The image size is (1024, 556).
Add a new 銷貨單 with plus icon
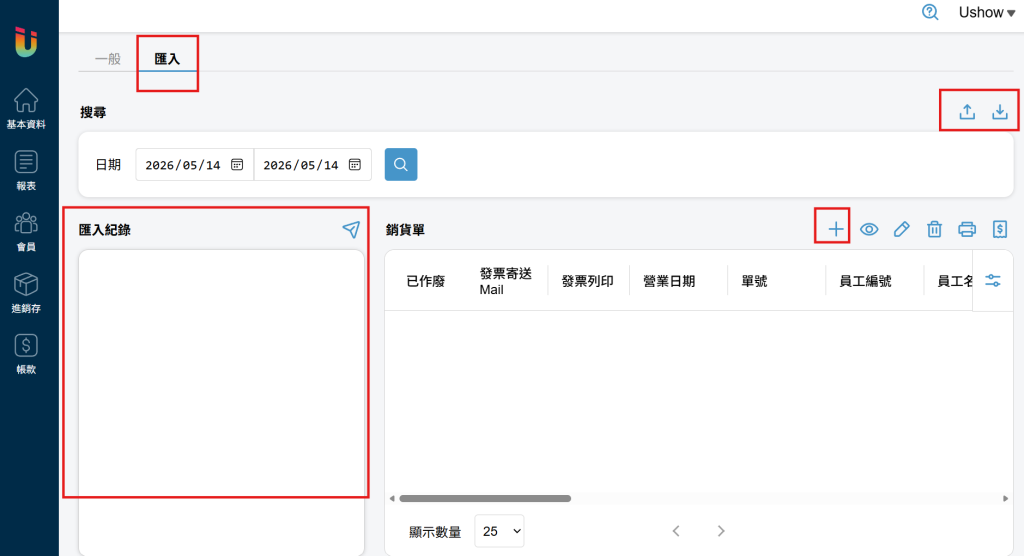(835, 229)
